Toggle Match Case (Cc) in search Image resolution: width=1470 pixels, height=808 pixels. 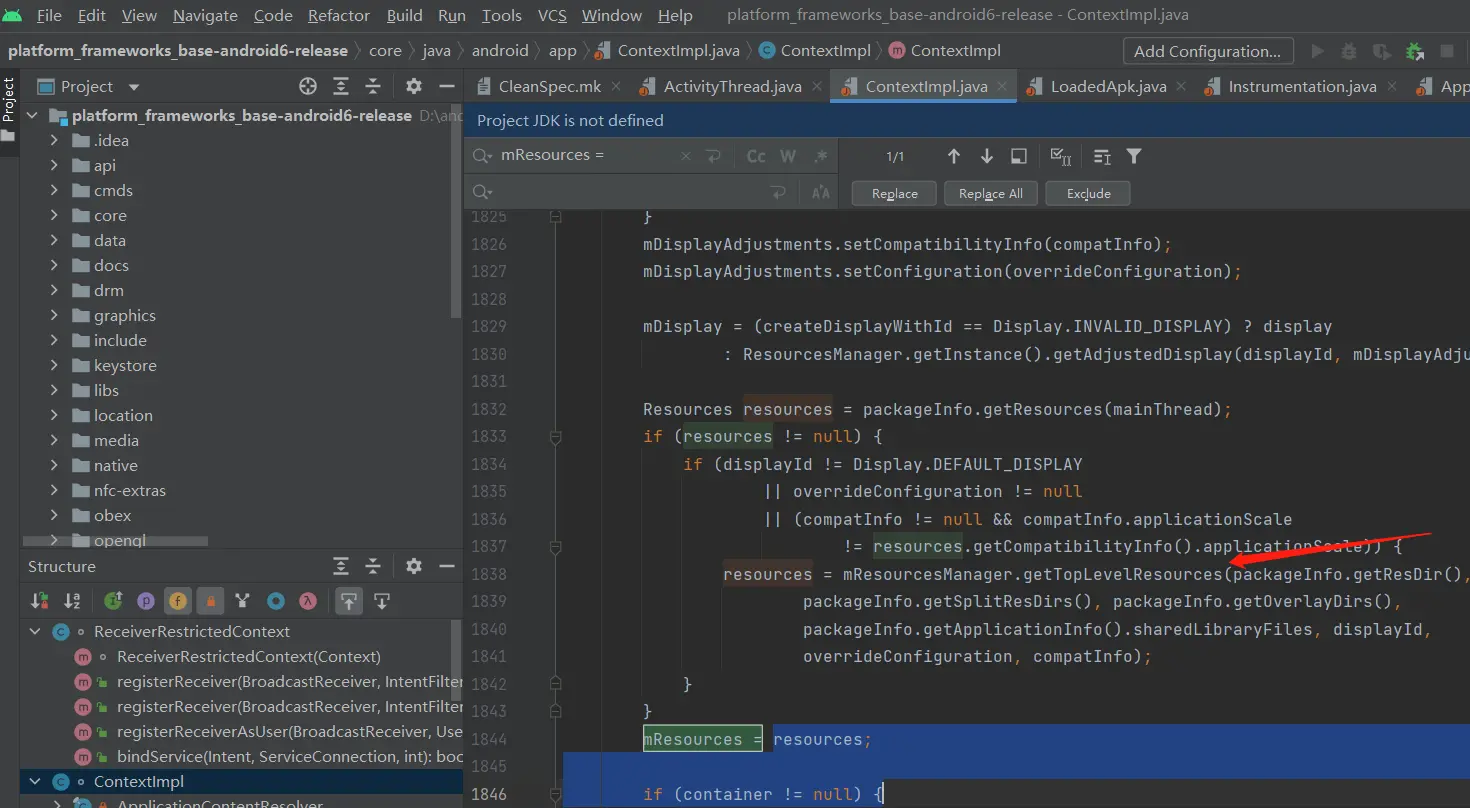click(756, 156)
